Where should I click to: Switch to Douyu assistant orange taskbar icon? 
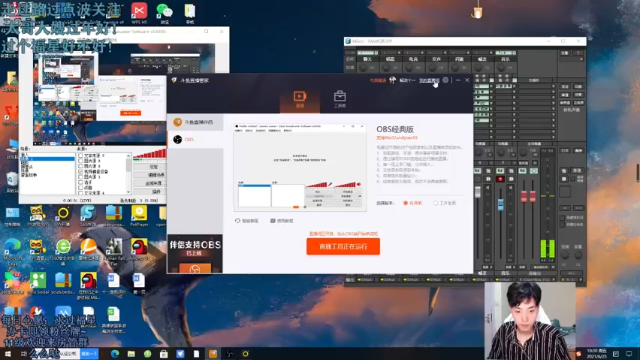click(x=213, y=354)
